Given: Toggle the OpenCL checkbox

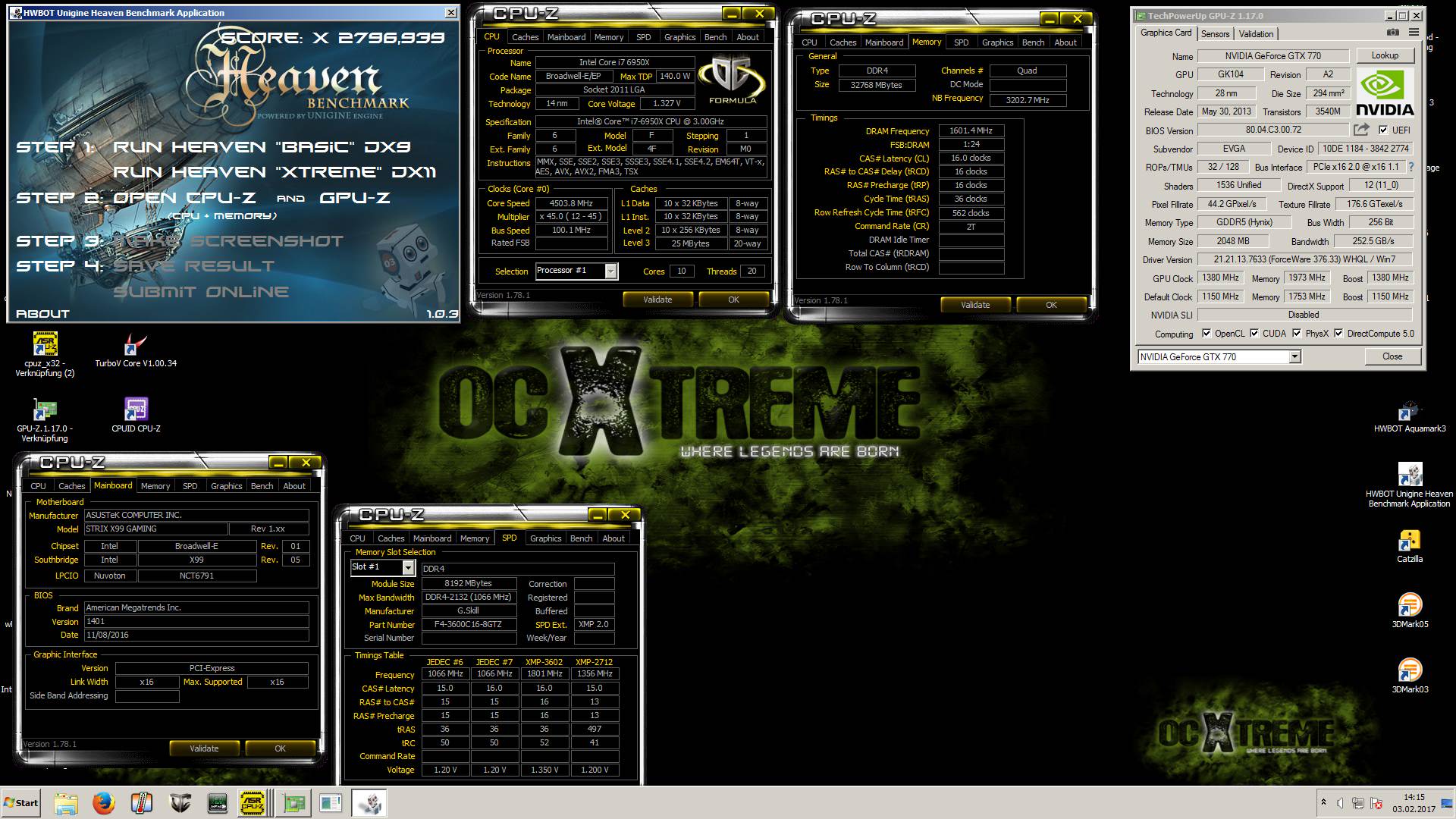Looking at the screenshot, I should coord(1206,334).
